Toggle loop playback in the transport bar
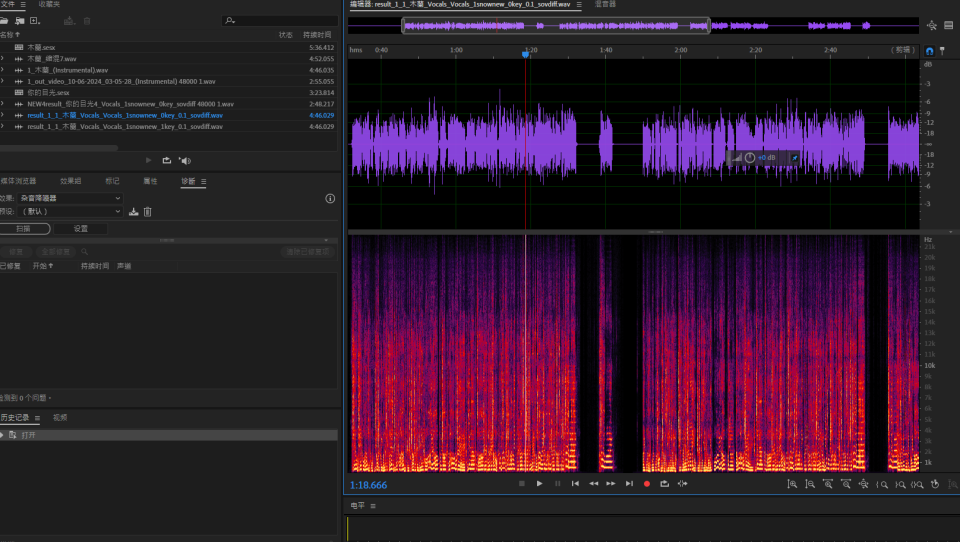Viewport: 960px width, 542px height. [x=665, y=484]
